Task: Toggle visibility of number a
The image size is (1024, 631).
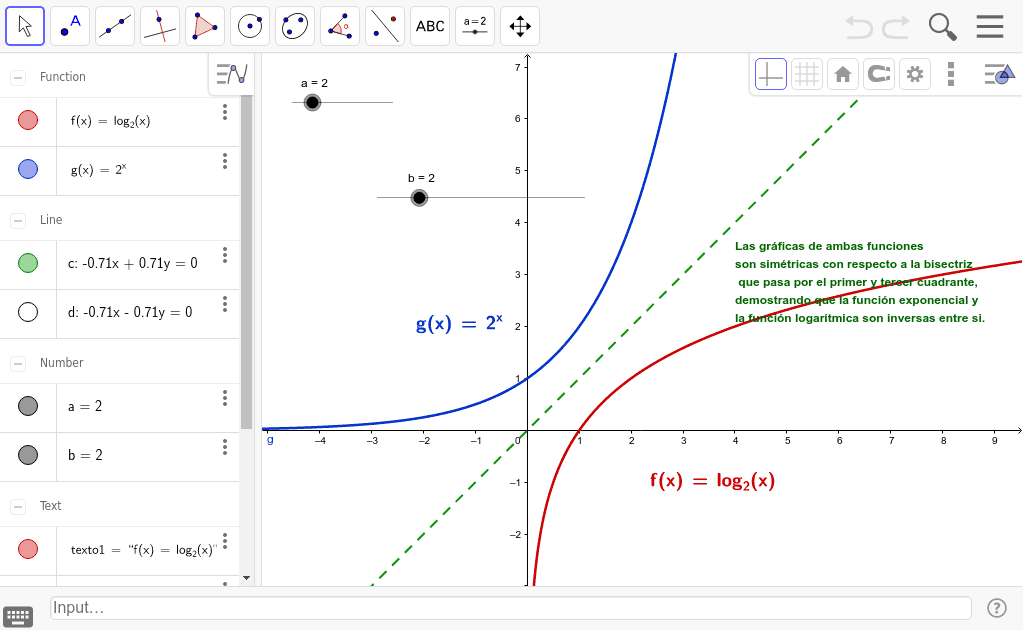Action: click(x=28, y=406)
